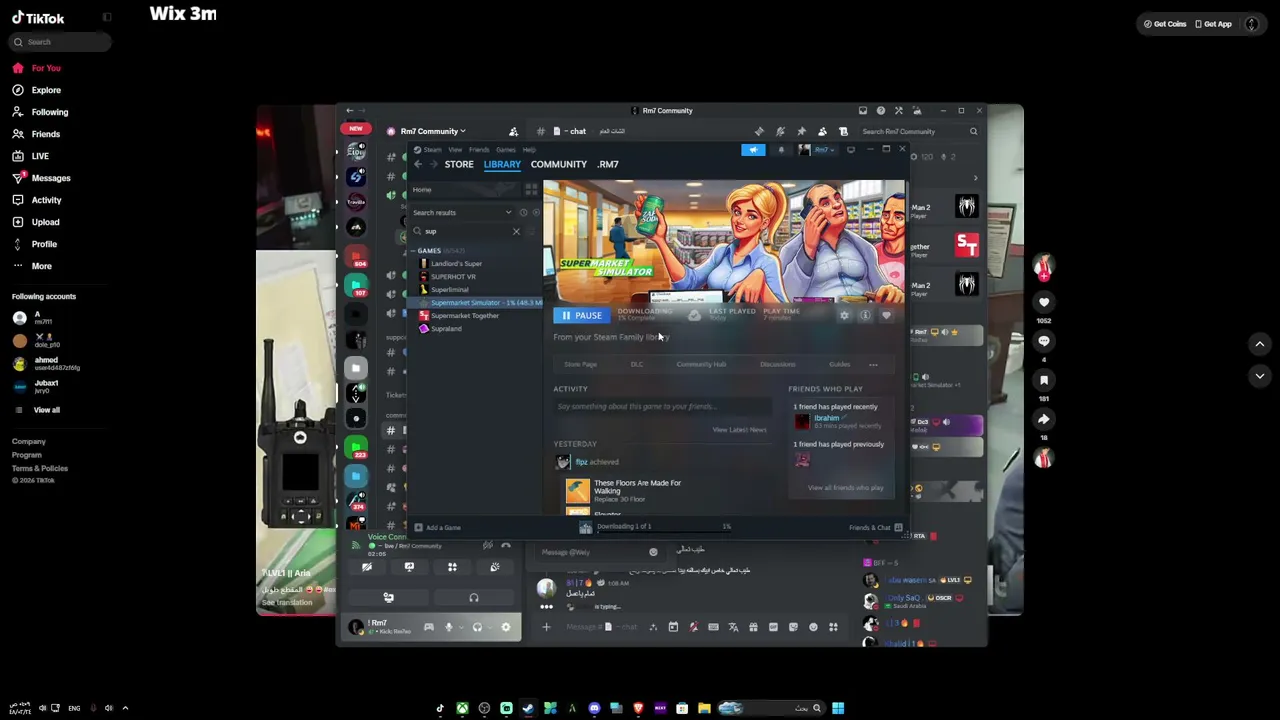1280x720 pixels.
Task: Show pinned messages in Discord chat
Action: pyautogui.click(x=801, y=131)
